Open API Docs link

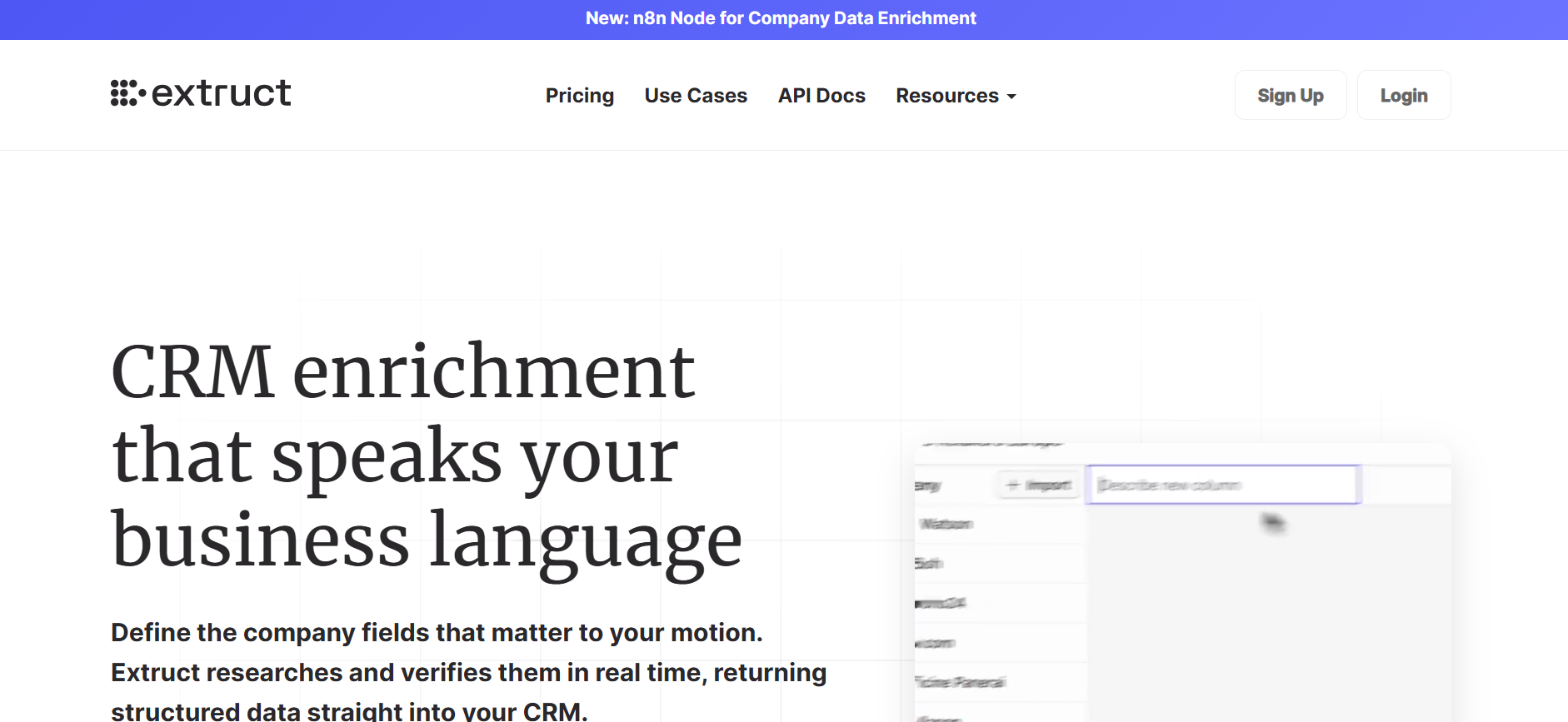tap(821, 96)
